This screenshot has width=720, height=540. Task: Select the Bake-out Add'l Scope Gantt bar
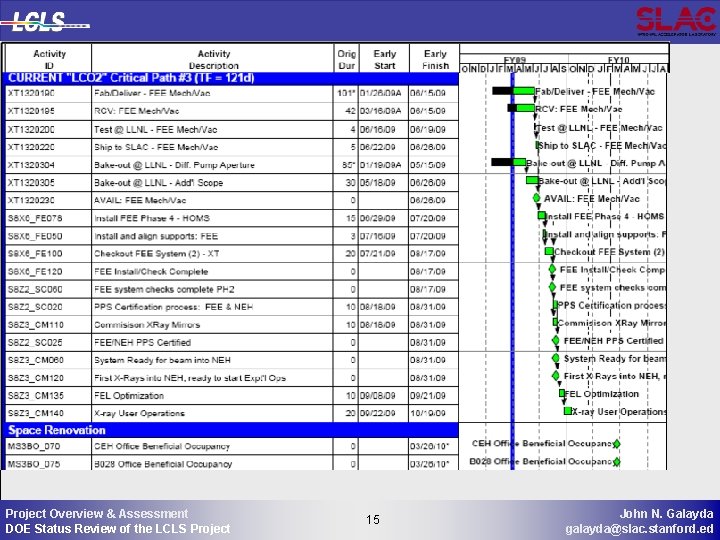coord(532,180)
